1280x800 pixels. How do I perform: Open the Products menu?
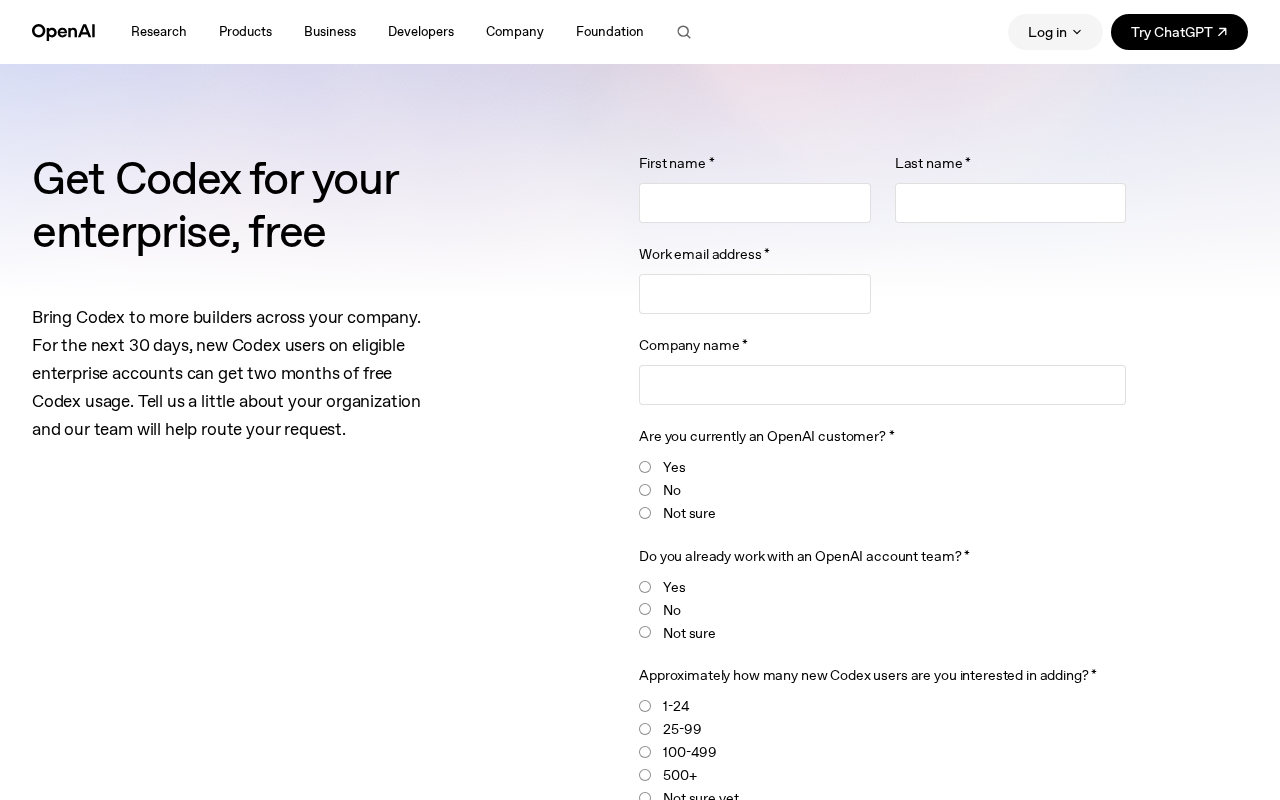coord(246,32)
